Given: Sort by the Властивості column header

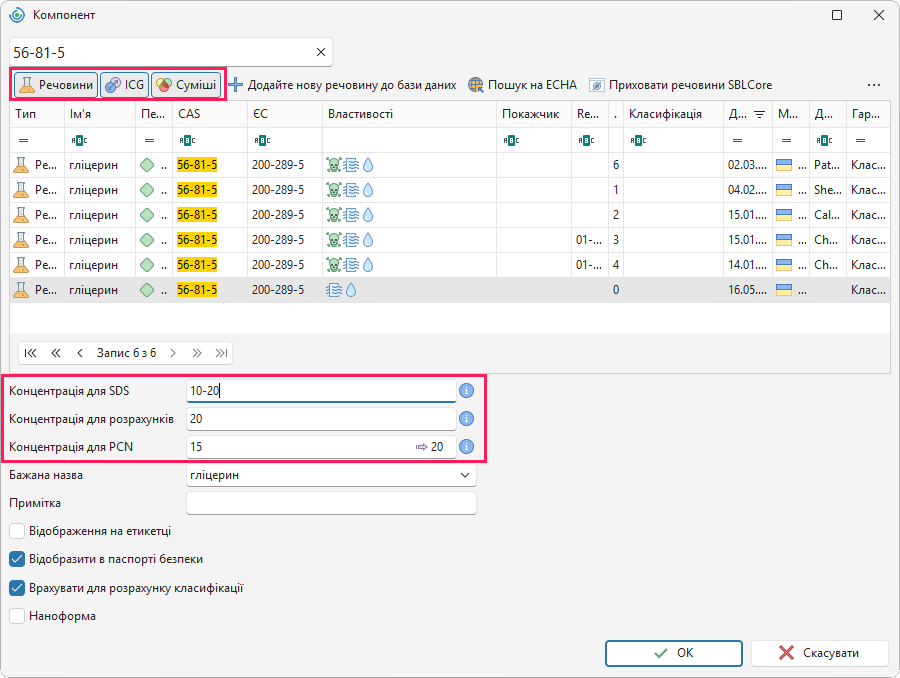Looking at the screenshot, I should [x=409, y=114].
